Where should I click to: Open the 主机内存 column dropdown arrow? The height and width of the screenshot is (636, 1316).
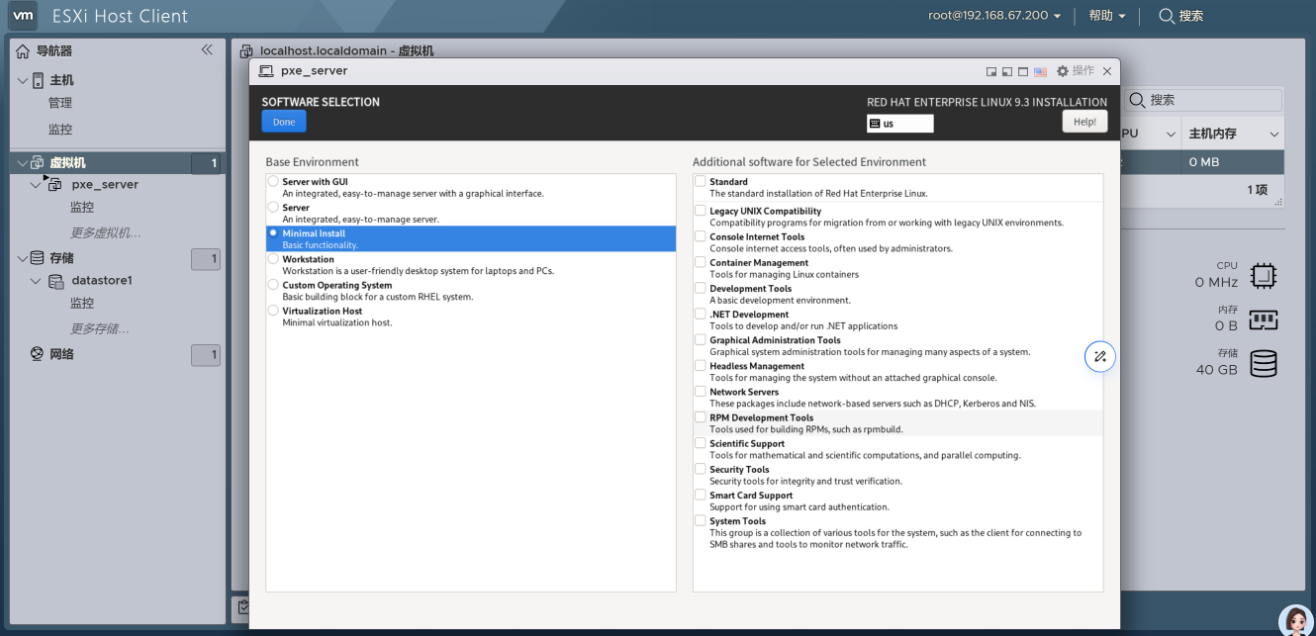1274,134
